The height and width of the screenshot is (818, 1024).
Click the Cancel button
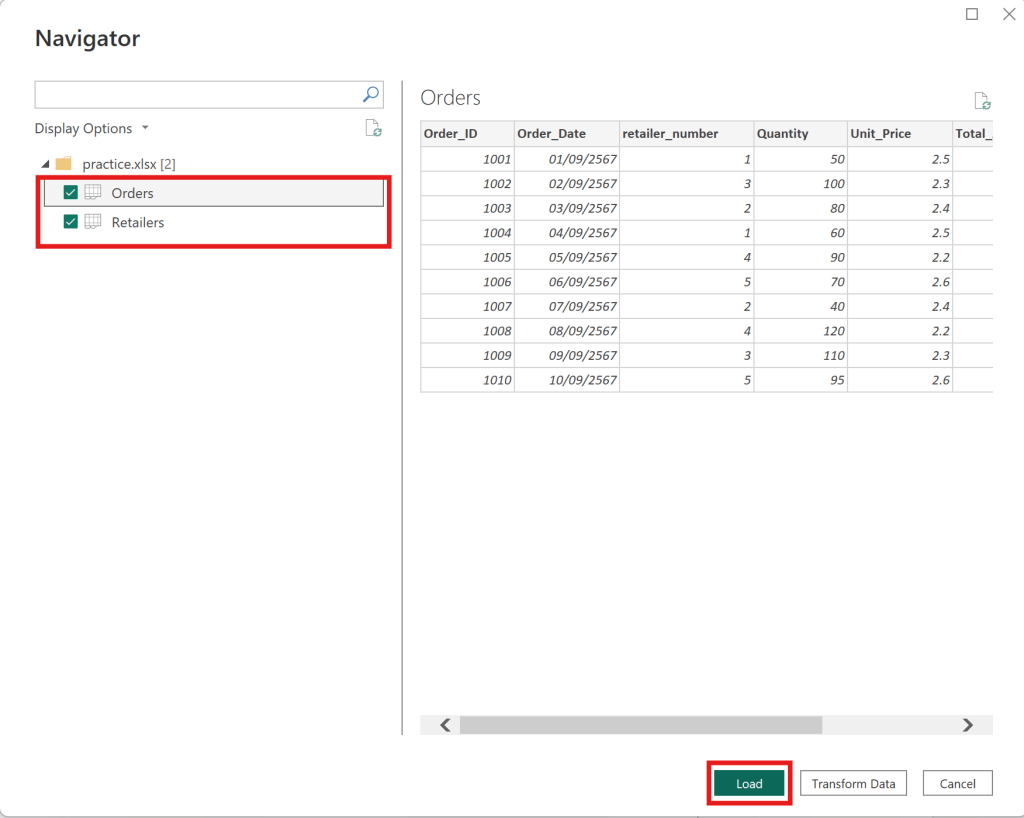(957, 783)
